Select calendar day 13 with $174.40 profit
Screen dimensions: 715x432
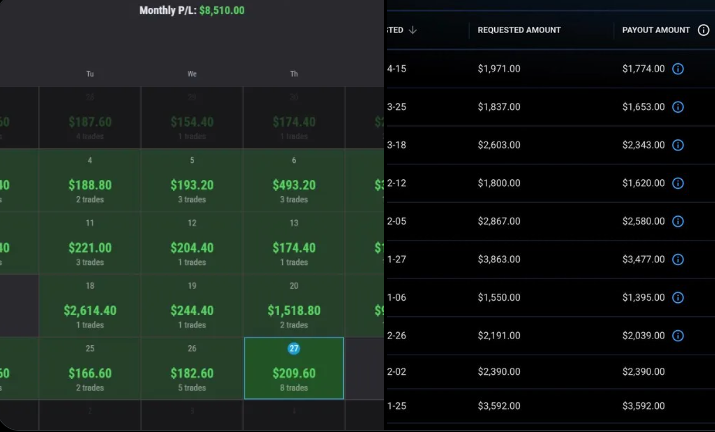[294, 243]
